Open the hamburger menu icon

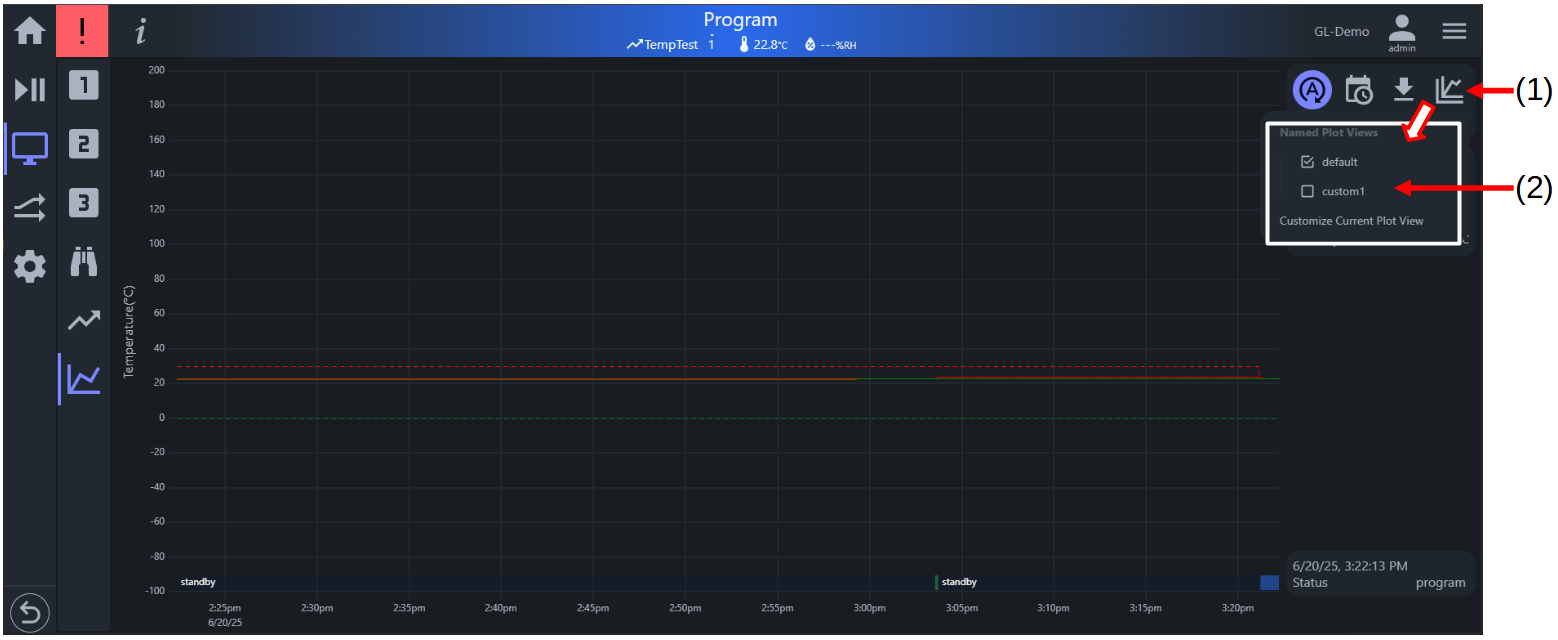(x=1454, y=31)
